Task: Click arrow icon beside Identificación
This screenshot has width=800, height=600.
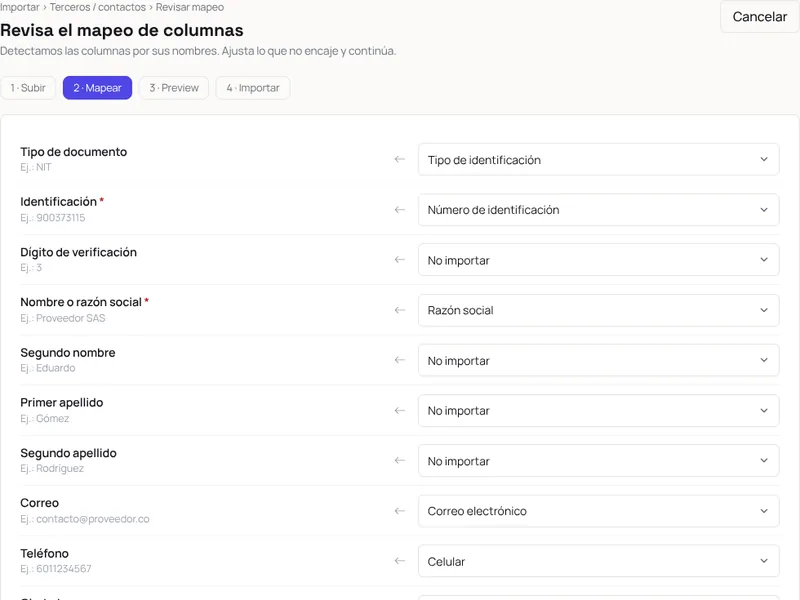Action: coord(399,209)
